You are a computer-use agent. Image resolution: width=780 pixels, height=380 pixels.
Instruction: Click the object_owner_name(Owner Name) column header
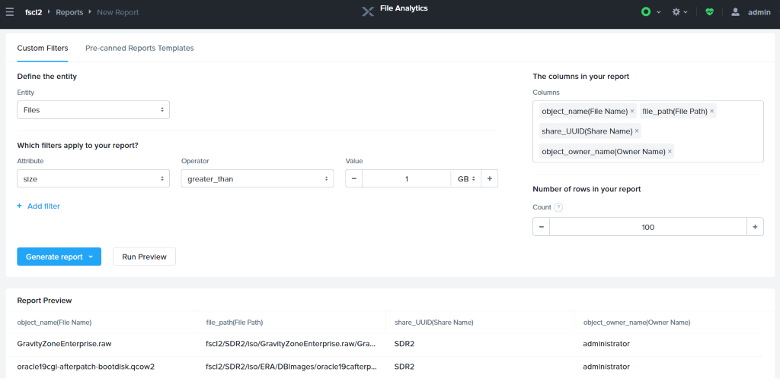pos(637,322)
